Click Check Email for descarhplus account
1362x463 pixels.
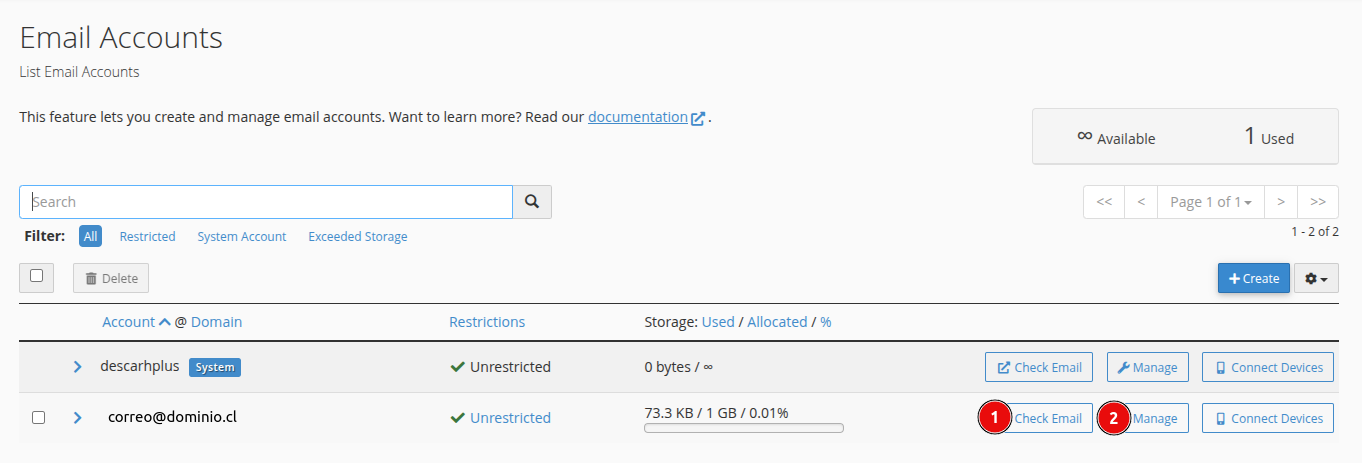[1039, 367]
